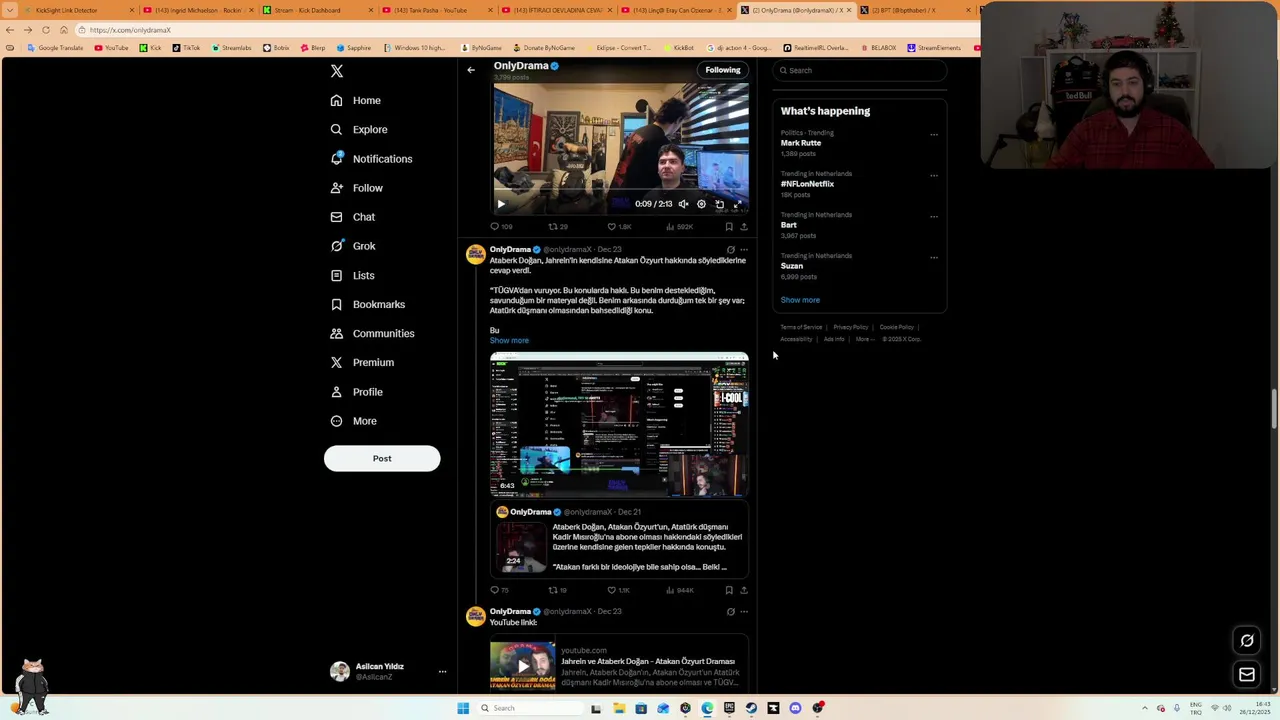Open Mark Rutte trending topic
This screenshot has height=720, width=1280.
click(x=801, y=143)
